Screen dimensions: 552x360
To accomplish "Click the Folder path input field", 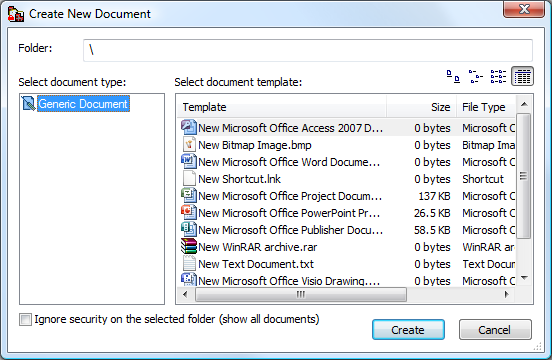I will click(308, 50).
